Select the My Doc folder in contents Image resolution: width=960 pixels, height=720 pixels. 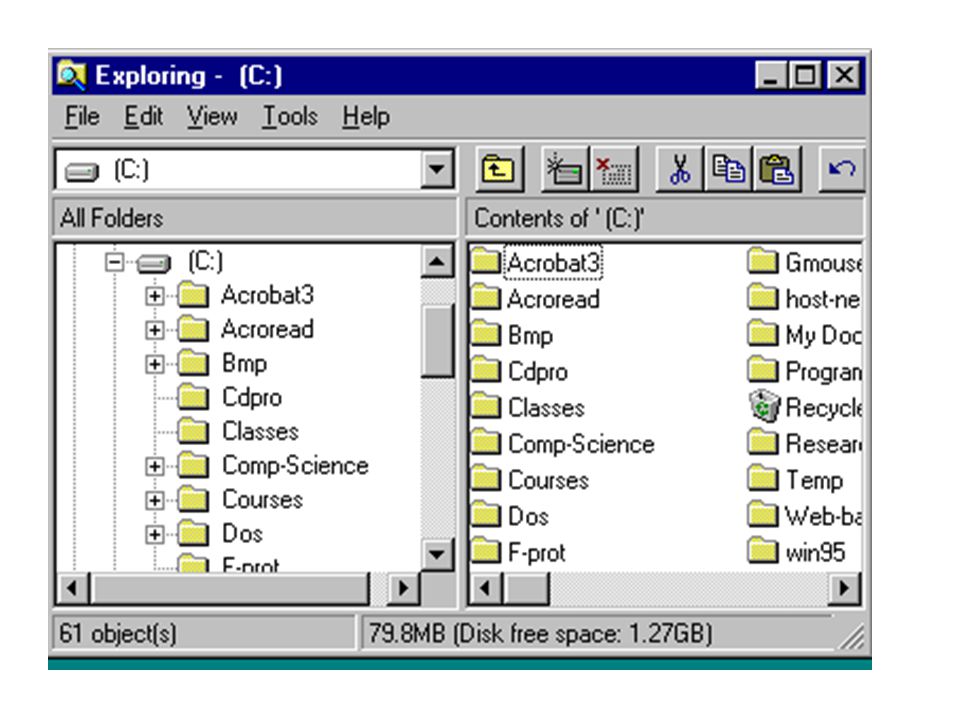point(804,335)
